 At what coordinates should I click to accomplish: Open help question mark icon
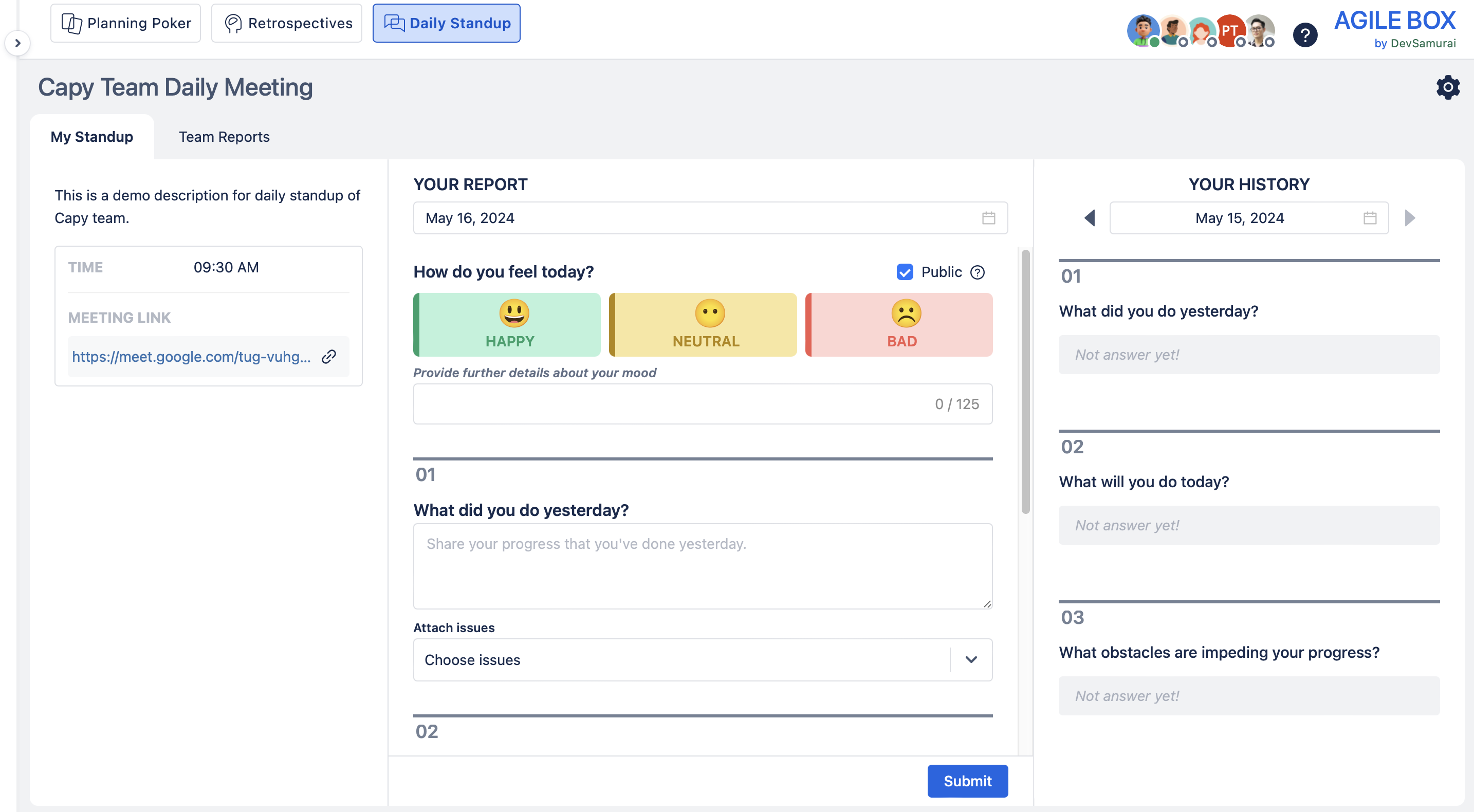pyautogui.click(x=1305, y=35)
